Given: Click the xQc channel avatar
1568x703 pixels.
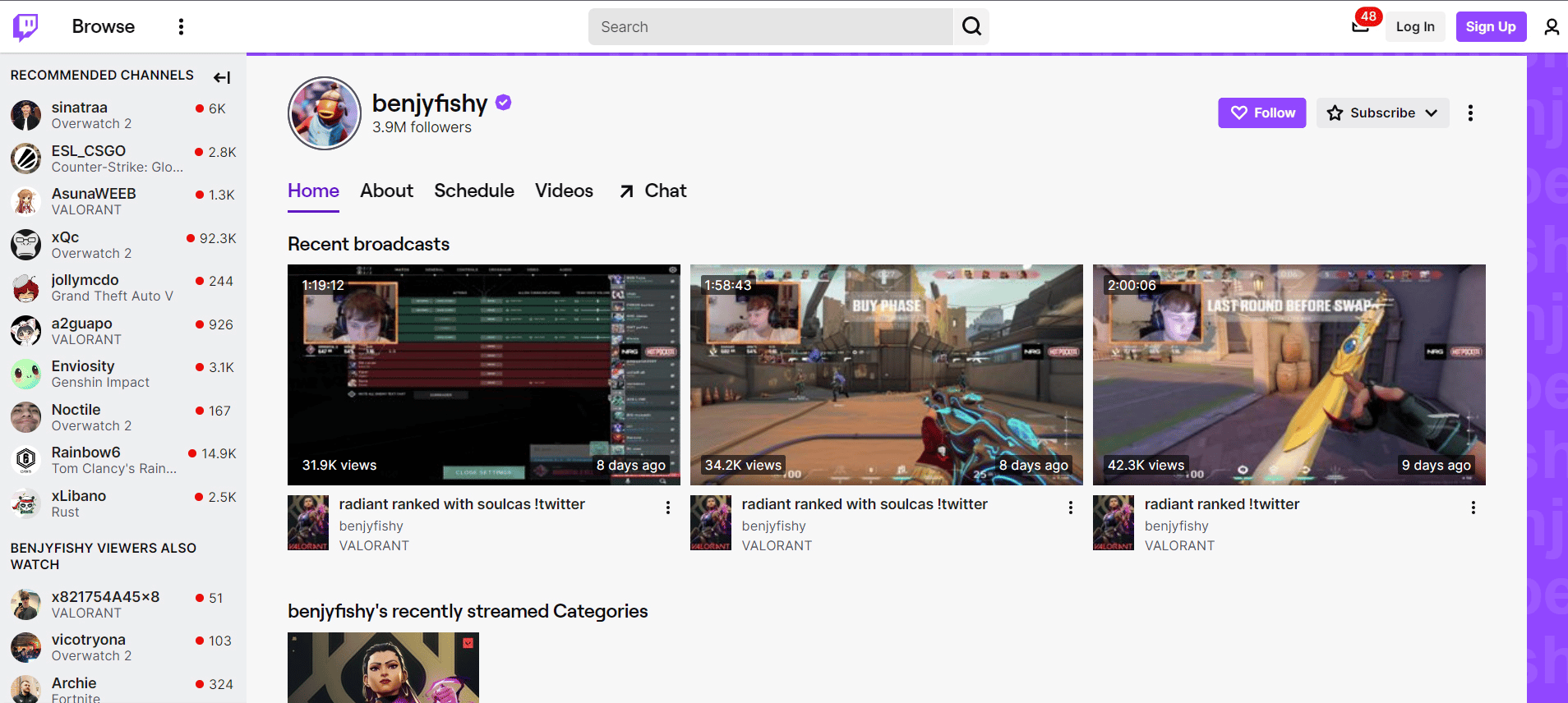Looking at the screenshot, I should click(x=26, y=245).
